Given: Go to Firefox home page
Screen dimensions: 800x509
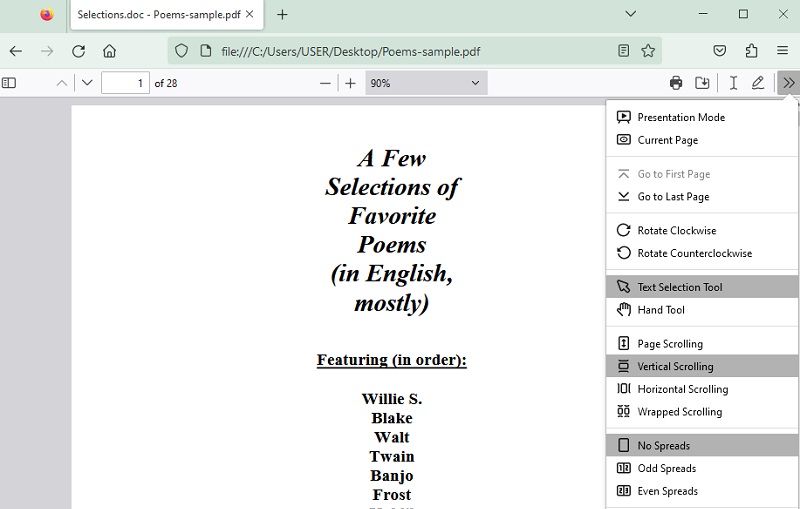Looking at the screenshot, I should pos(109,51).
